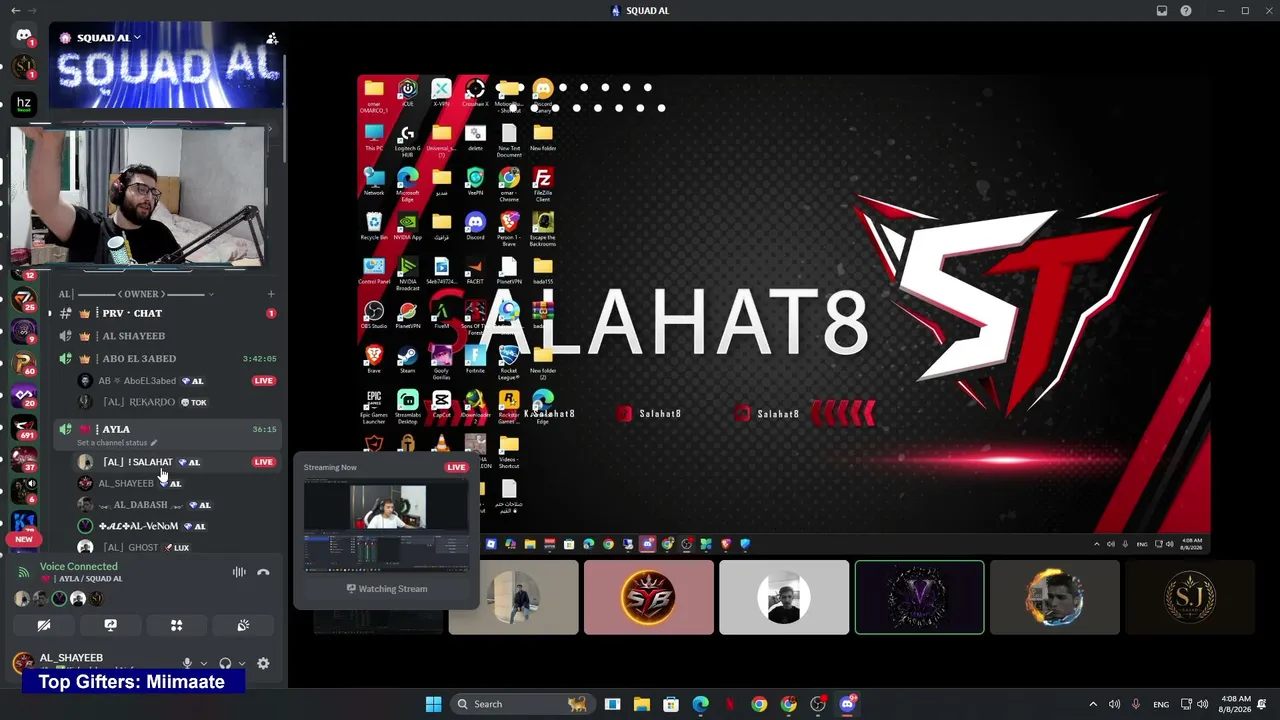
Task: Deafen with the headphones icon
Action: pos(225,663)
